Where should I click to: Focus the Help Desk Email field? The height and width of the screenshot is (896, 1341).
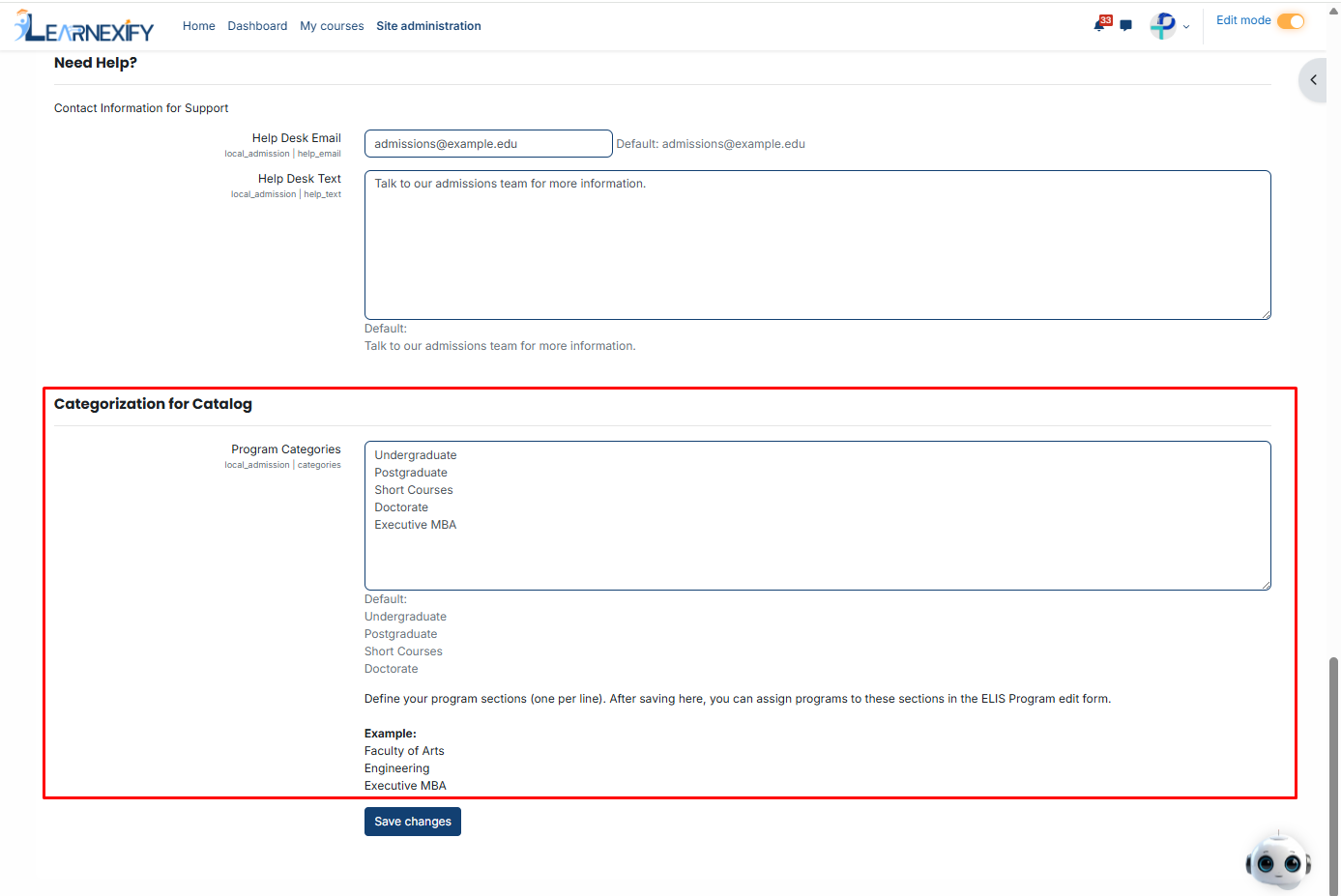click(488, 144)
